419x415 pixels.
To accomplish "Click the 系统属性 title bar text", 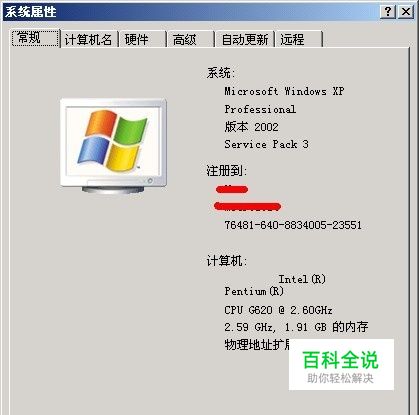I will pyautogui.click(x=30, y=12).
